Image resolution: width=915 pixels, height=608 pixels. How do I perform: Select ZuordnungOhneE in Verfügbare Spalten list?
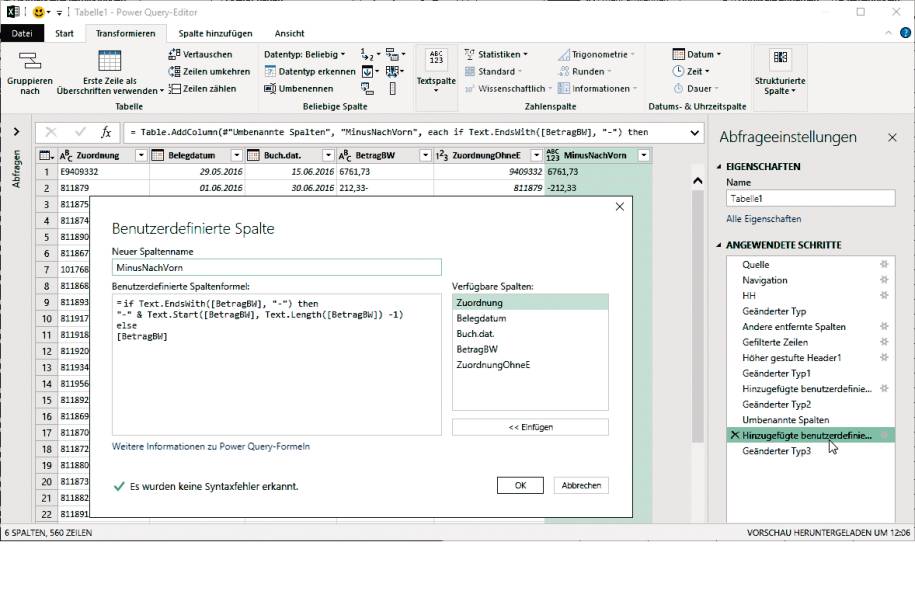[530, 365]
